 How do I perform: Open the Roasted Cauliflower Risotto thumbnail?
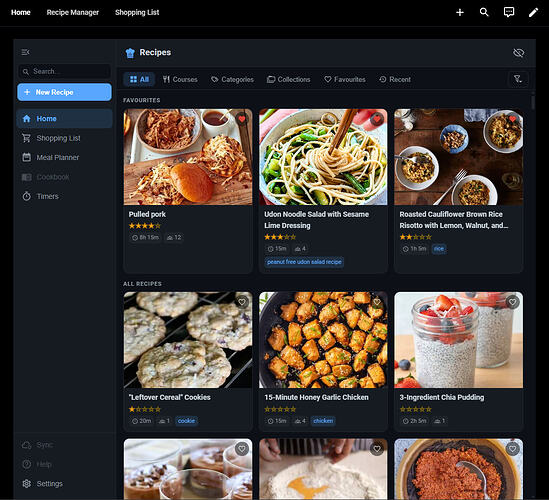(x=459, y=157)
